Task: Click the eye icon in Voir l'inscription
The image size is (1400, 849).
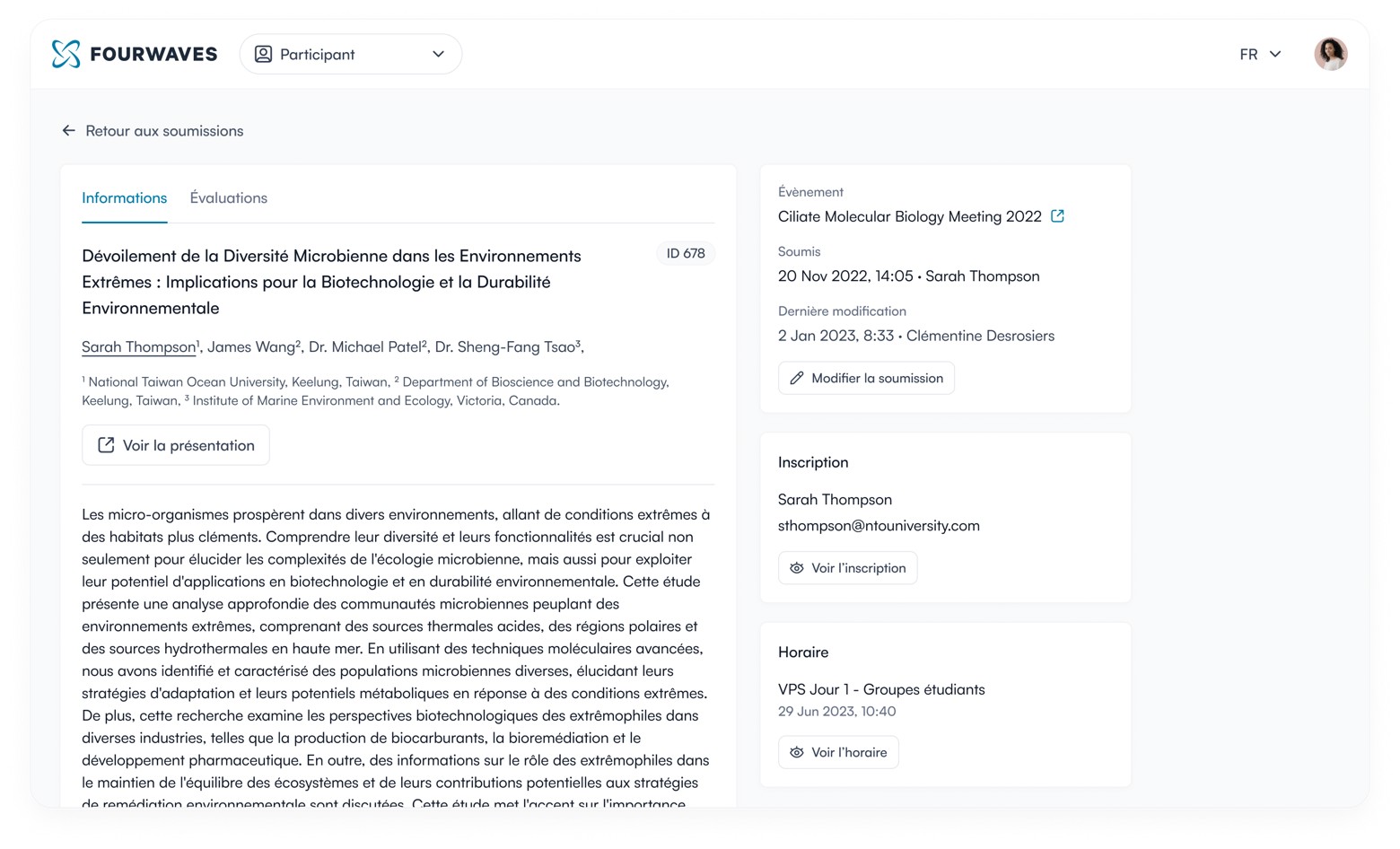Action: tap(796, 568)
